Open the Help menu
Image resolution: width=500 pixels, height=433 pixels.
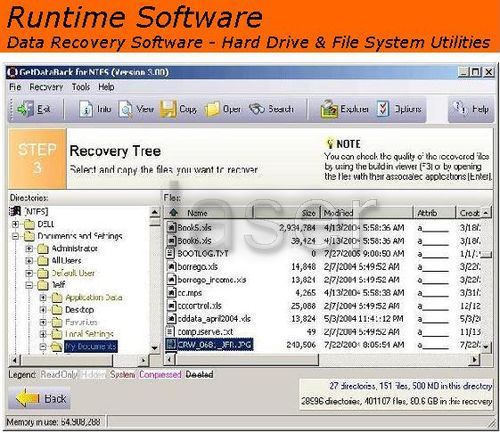(106, 87)
